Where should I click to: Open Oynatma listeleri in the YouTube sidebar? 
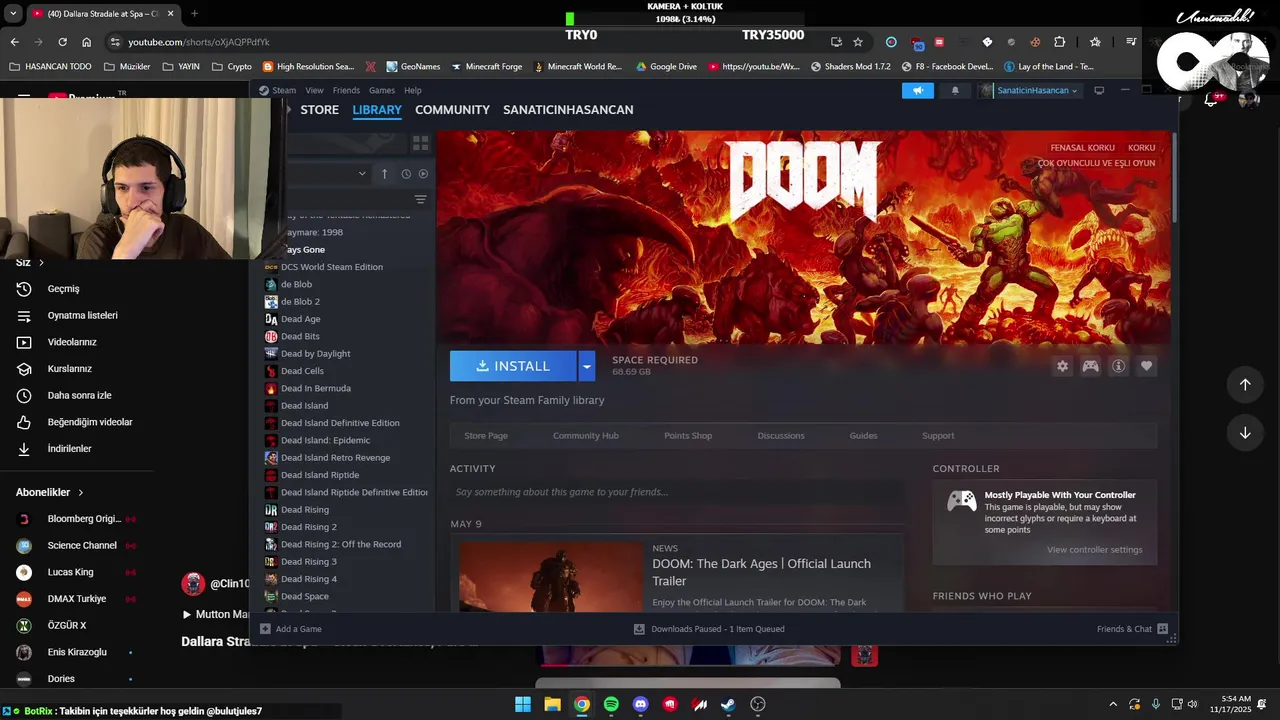(x=82, y=316)
